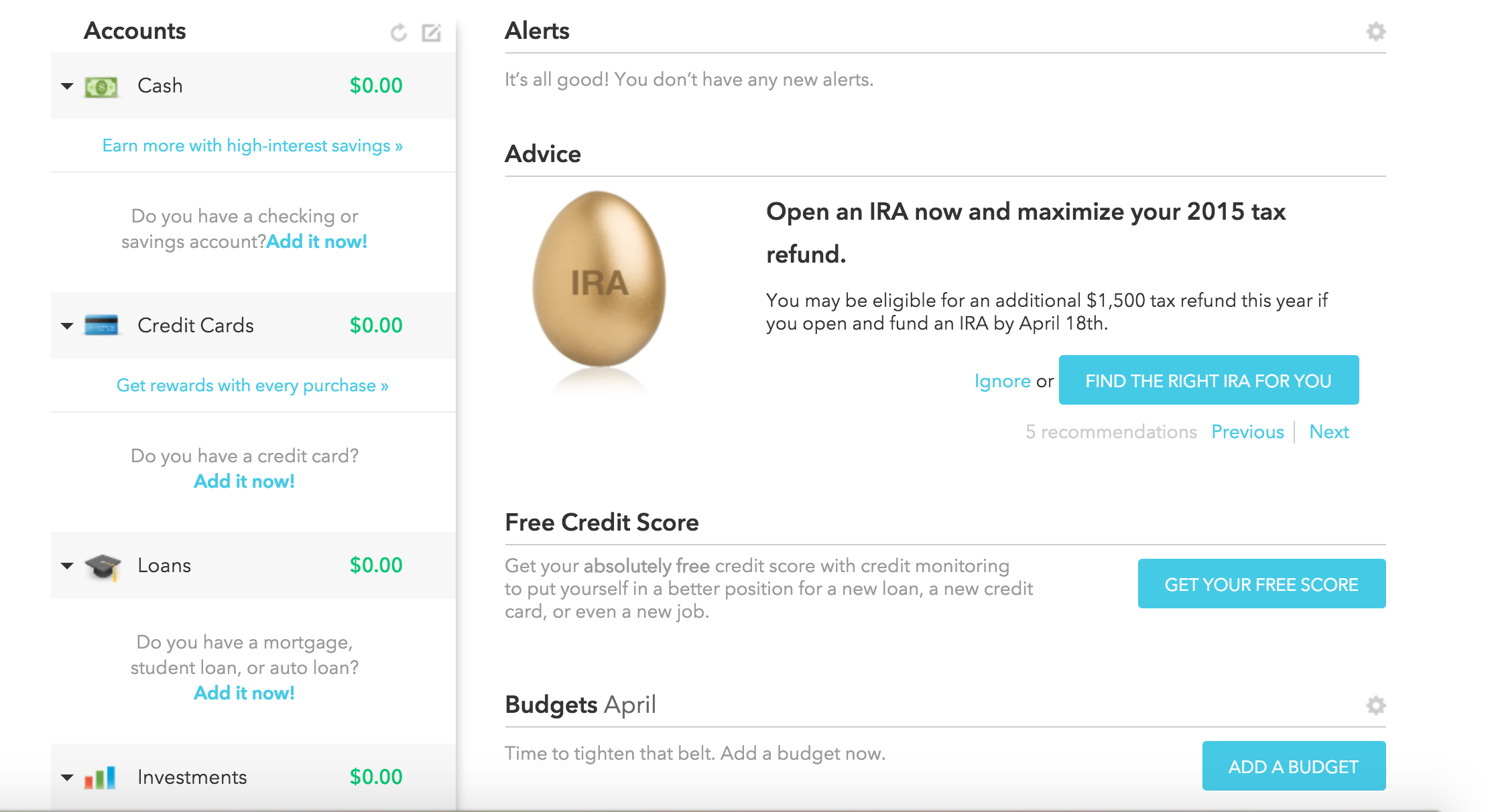This screenshot has width=1488, height=812.
Task: Open Budgets settings gear icon
Action: [1375, 705]
